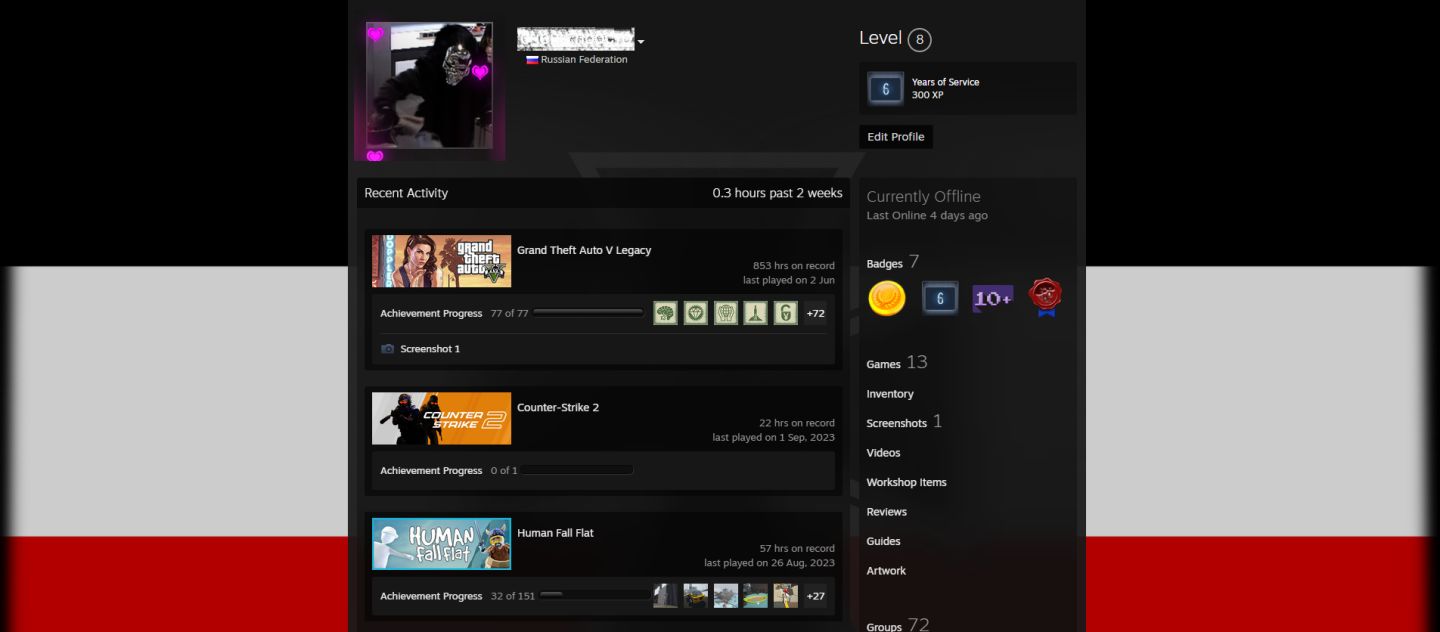
Task: Open the Grand Theft Auto V Legacy title link
Action: point(584,250)
